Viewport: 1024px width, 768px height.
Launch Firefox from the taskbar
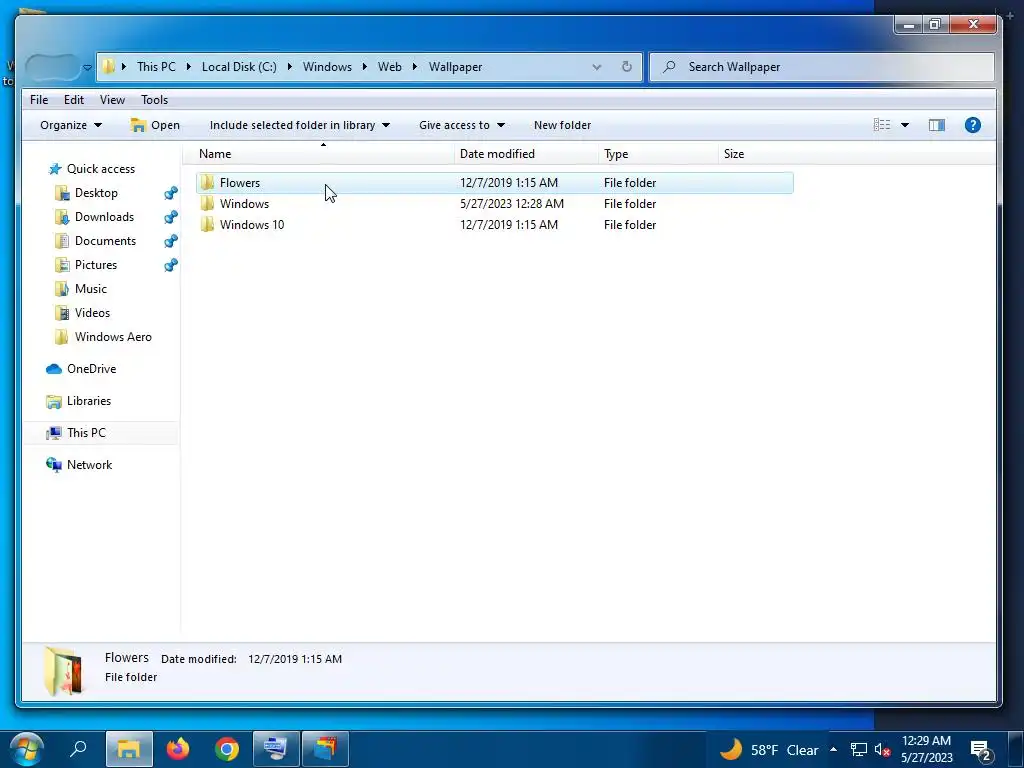click(x=178, y=749)
